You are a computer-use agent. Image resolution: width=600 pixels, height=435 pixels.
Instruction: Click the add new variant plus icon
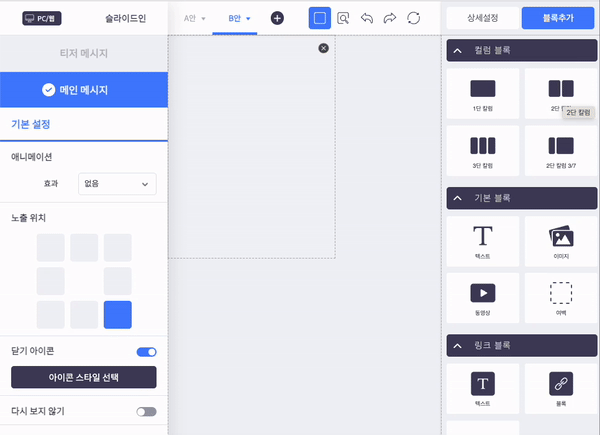(277, 18)
